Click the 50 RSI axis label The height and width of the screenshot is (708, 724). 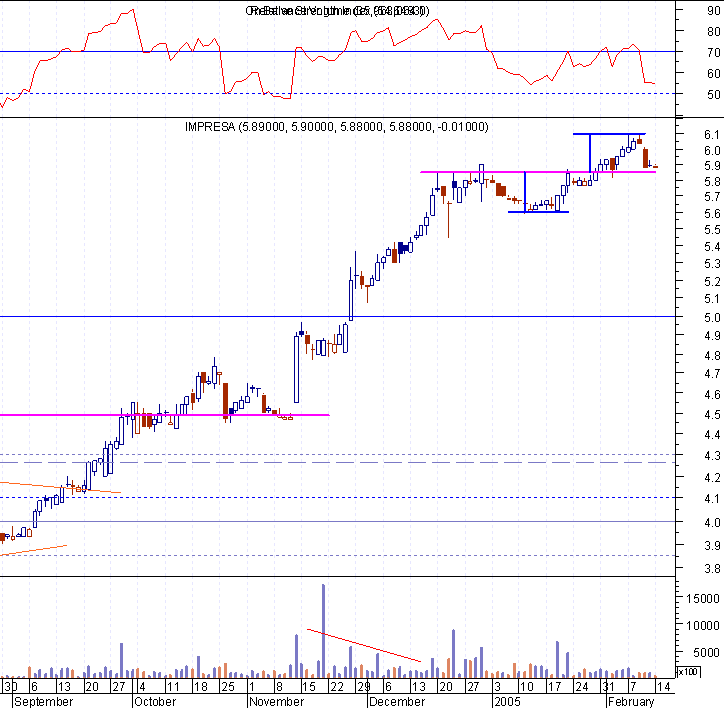coord(713,95)
